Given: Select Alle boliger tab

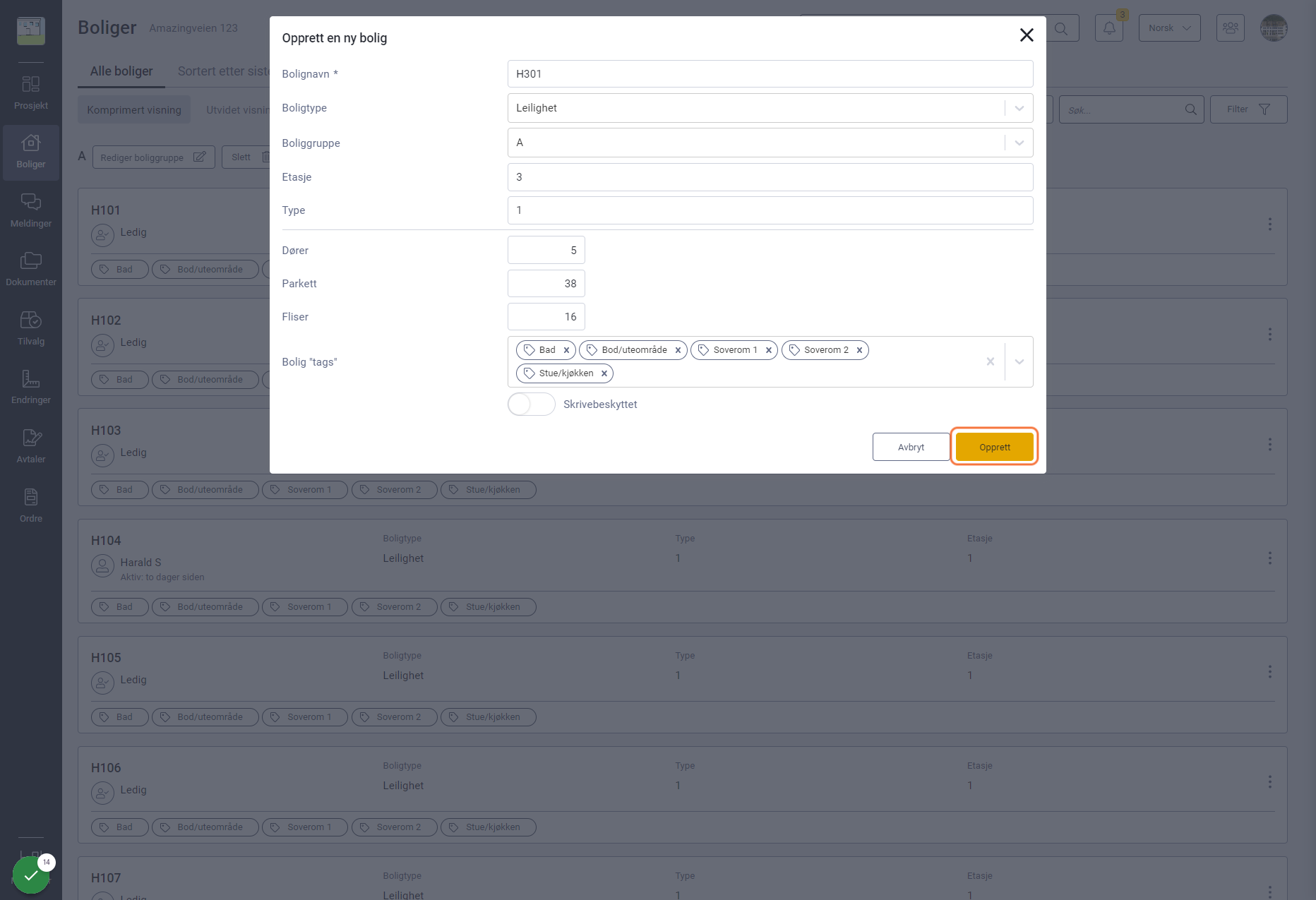Looking at the screenshot, I should pos(121,71).
